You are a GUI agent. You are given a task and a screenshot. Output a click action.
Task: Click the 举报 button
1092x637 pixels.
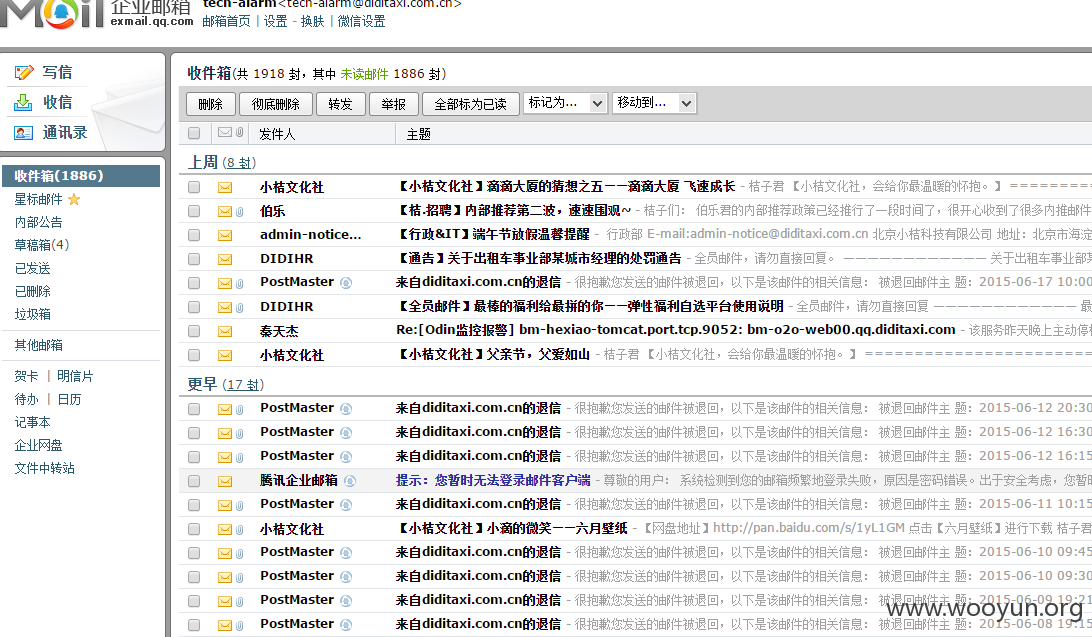pos(393,104)
